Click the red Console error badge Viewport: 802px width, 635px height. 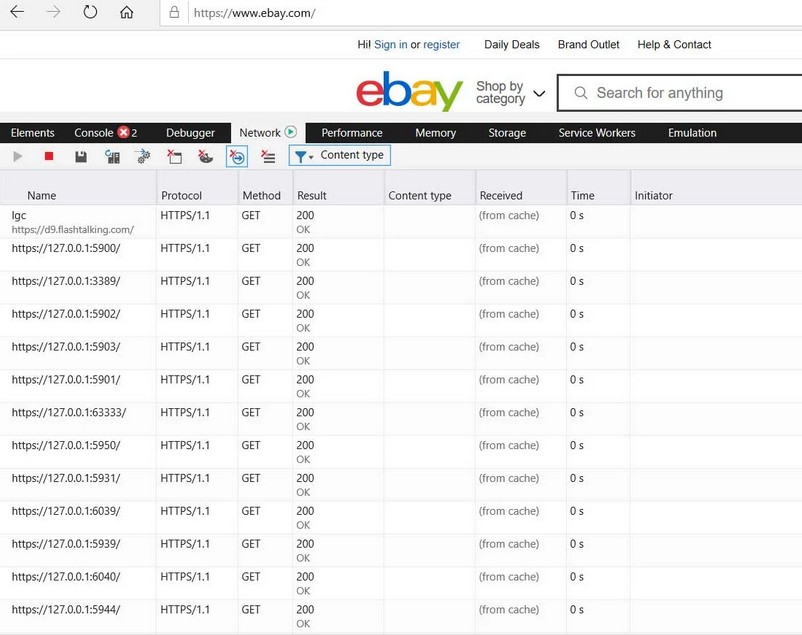(x=123, y=133)
